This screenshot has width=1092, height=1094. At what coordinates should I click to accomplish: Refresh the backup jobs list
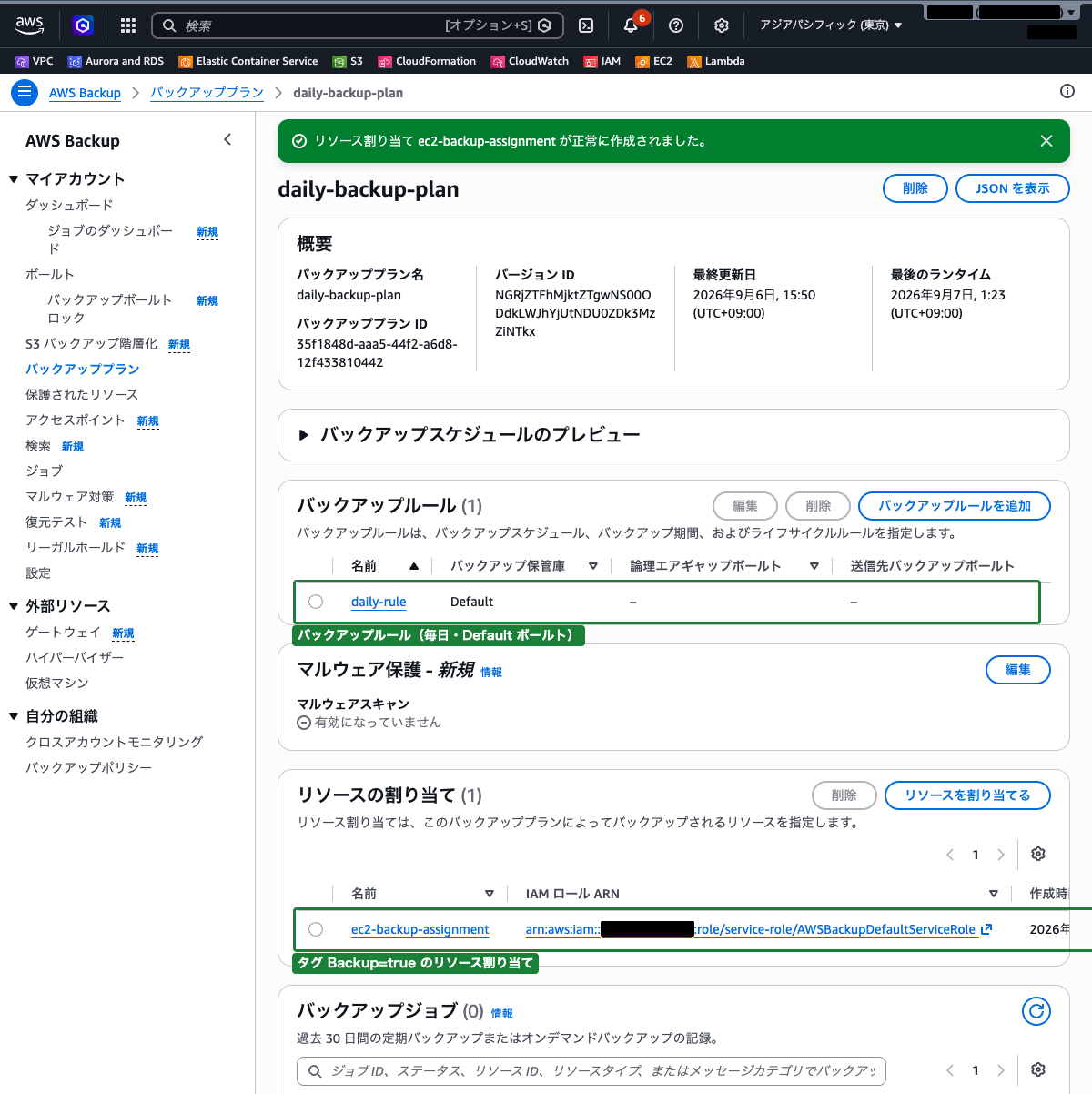pos(1036,1011)
